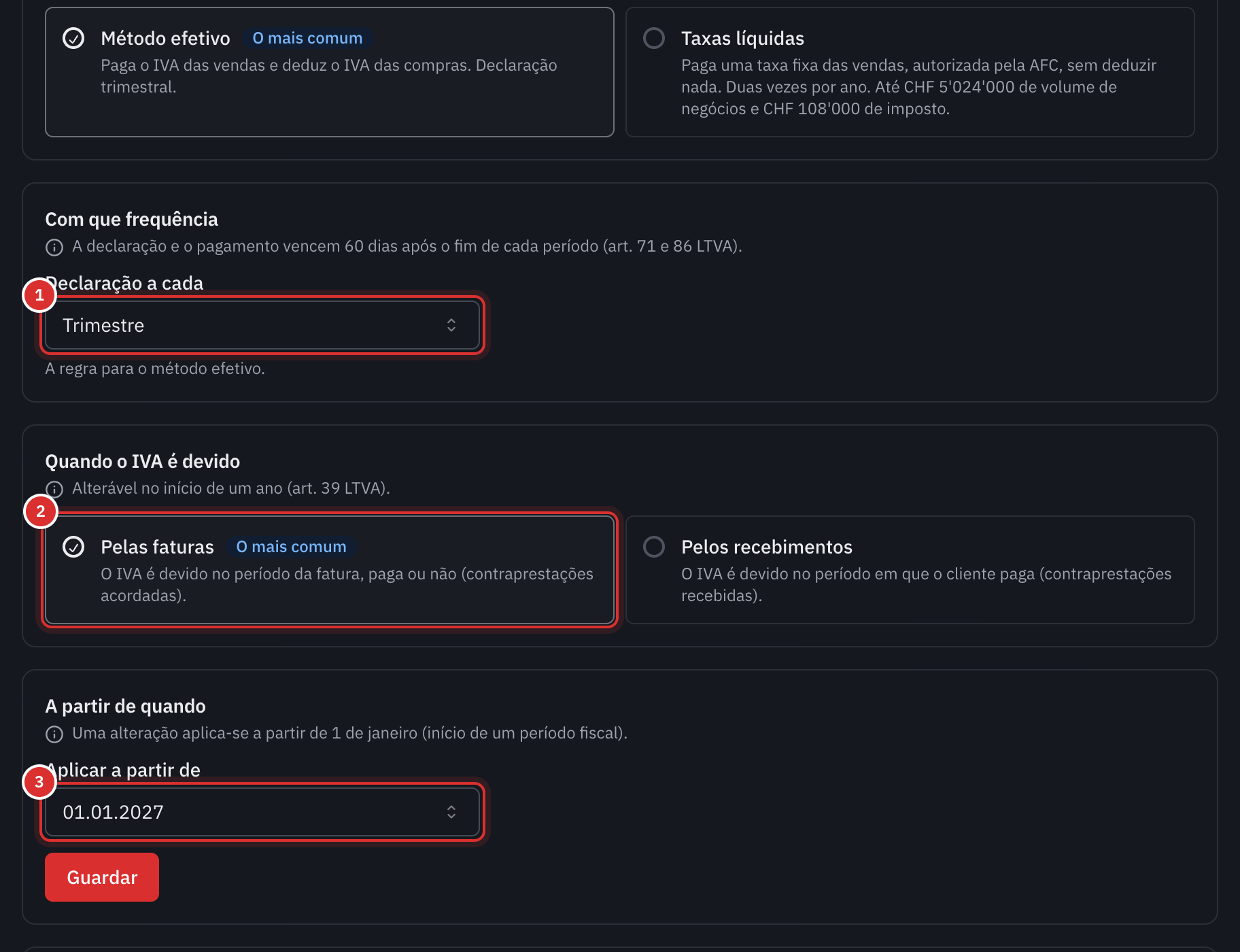Click the chevron arrows in Trimestre select

click(x=451, y=325)
